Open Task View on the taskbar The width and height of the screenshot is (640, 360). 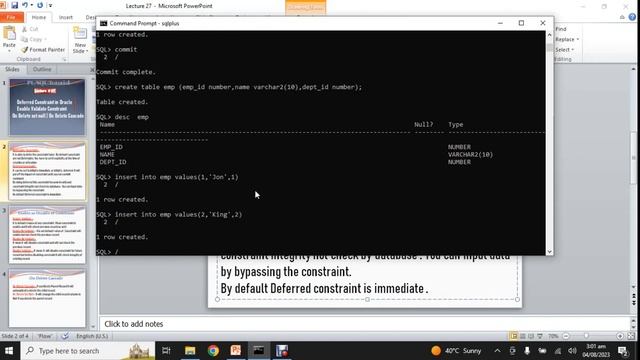166,351
